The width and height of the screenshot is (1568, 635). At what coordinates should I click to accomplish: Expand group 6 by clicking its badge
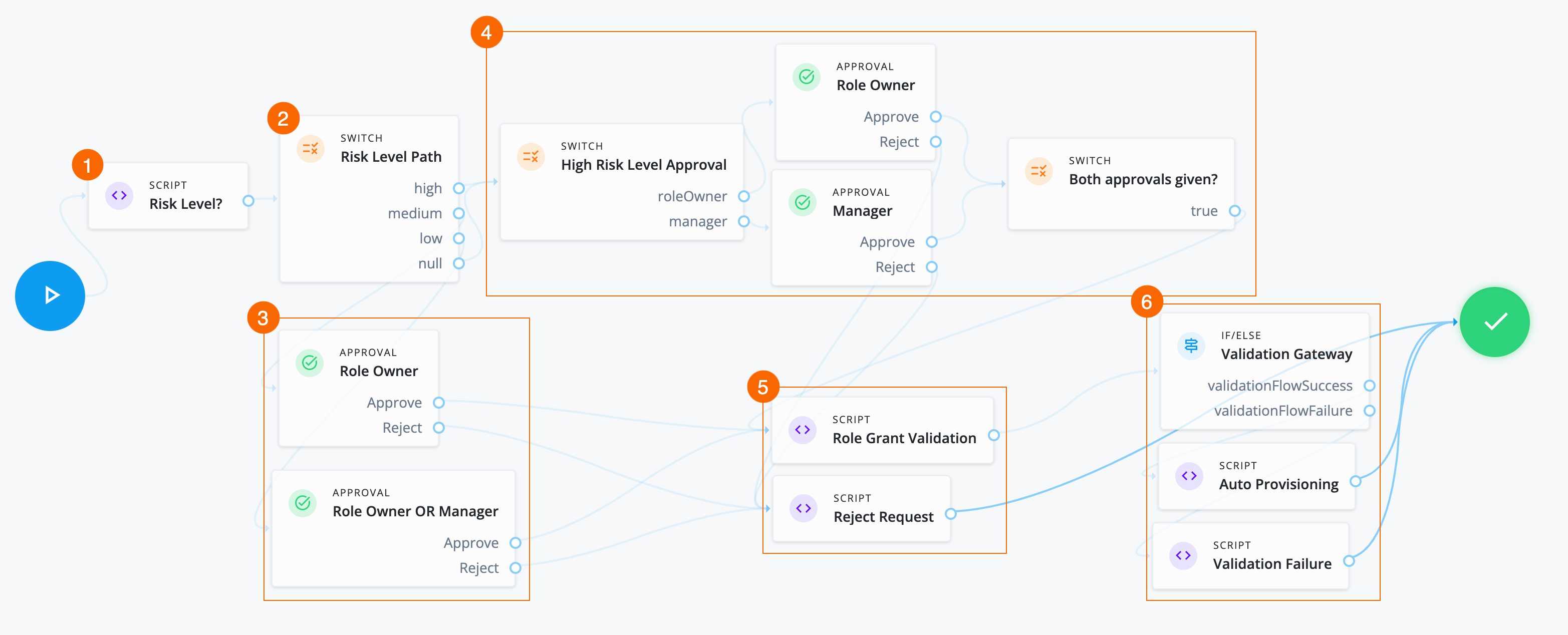click(1147, 301)
